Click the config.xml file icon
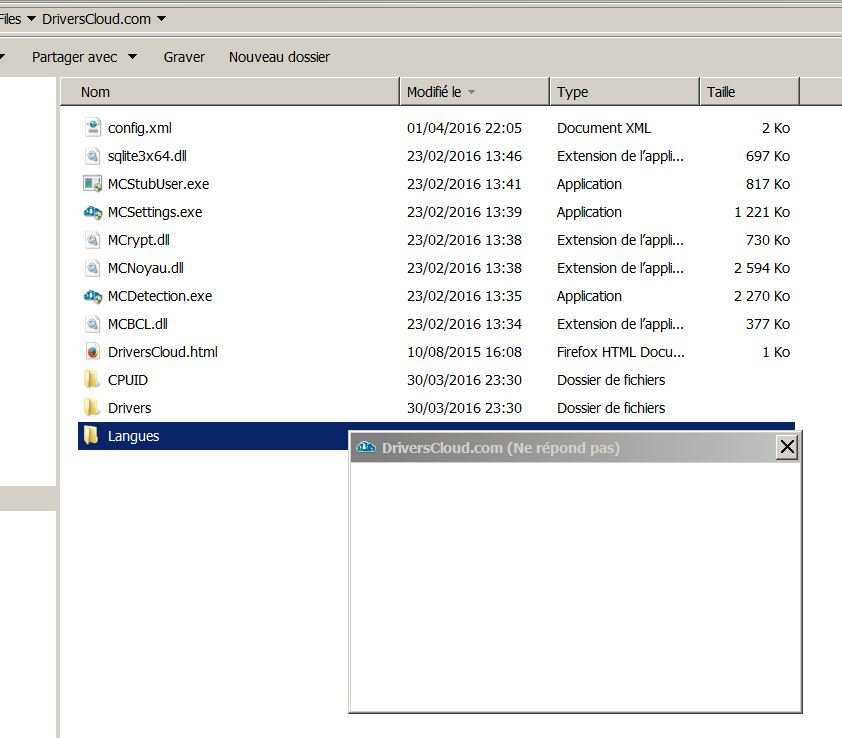The height and width of the screenshot is (738, 842). click(92, 128)
